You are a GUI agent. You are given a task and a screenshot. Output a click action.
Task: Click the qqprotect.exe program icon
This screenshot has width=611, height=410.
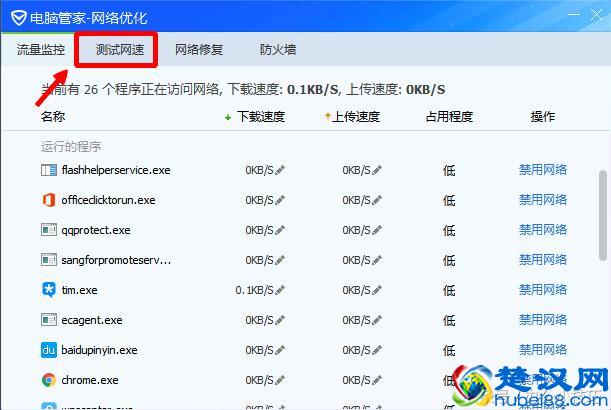tap(49, 230)
